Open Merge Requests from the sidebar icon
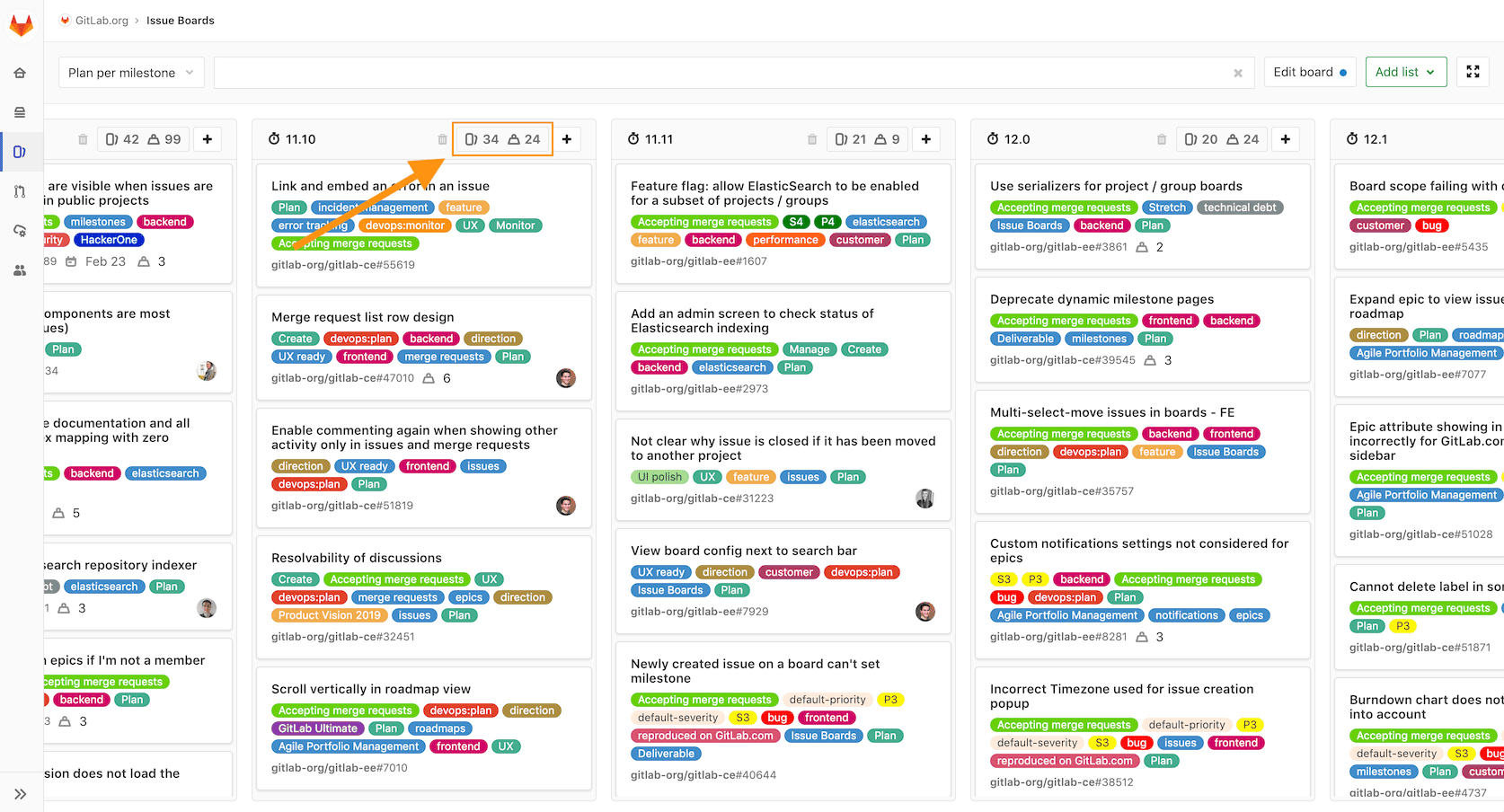This screenshot has height=812, width=1504. [x=19, y=190]
